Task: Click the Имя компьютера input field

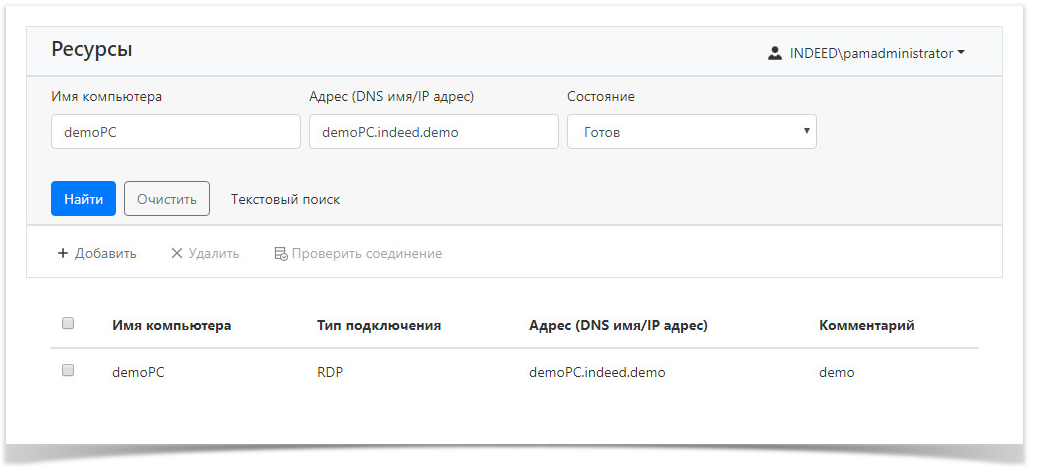Action: pyautogui.click(x=175, y=132)
